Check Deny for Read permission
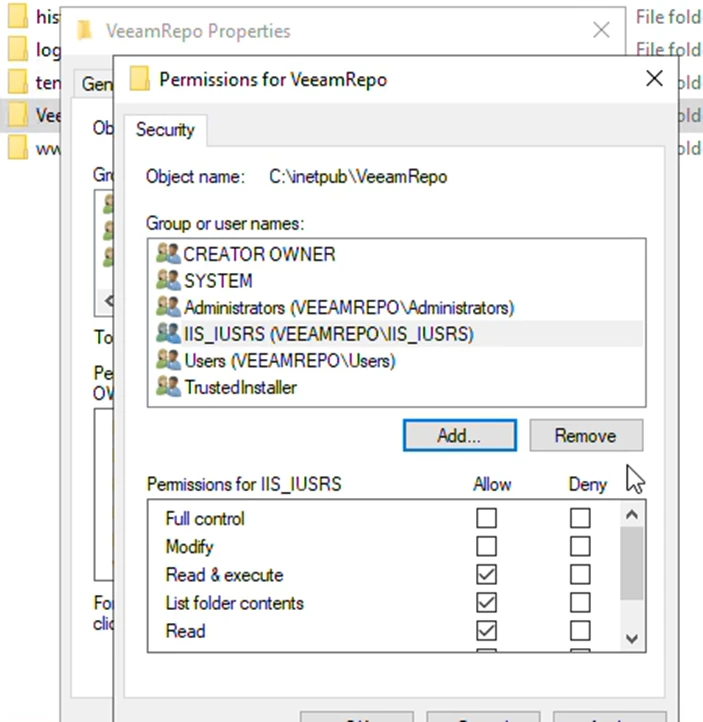Viewport: 703px width, 722px height. (x=580, y=631)
